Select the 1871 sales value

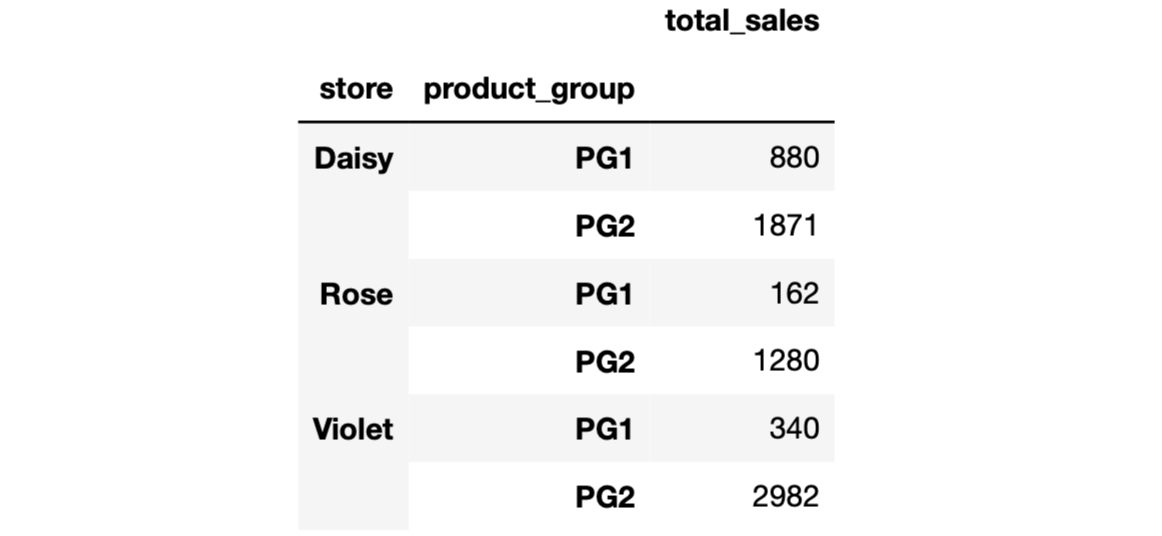[785, 226]
